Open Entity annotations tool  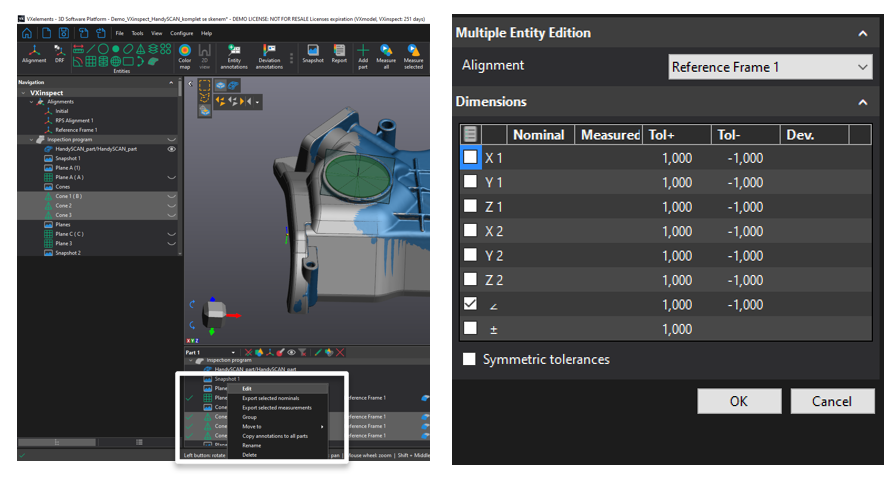point(235,52)
